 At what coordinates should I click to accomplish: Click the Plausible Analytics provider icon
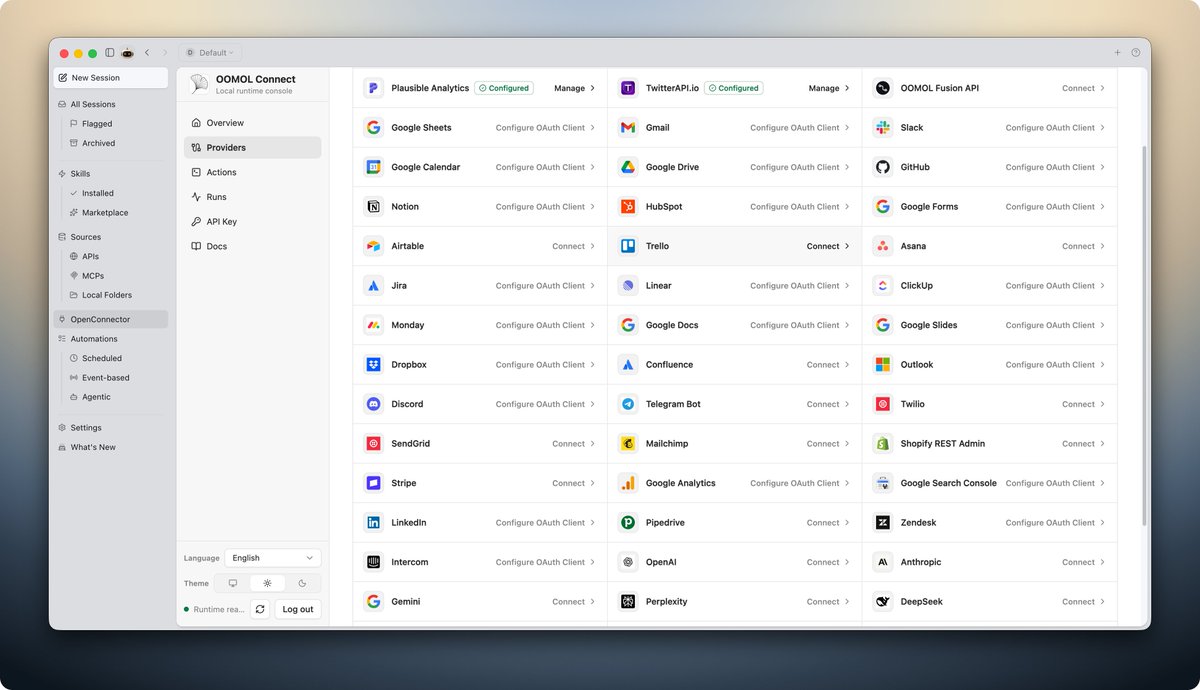coord(373,88)
